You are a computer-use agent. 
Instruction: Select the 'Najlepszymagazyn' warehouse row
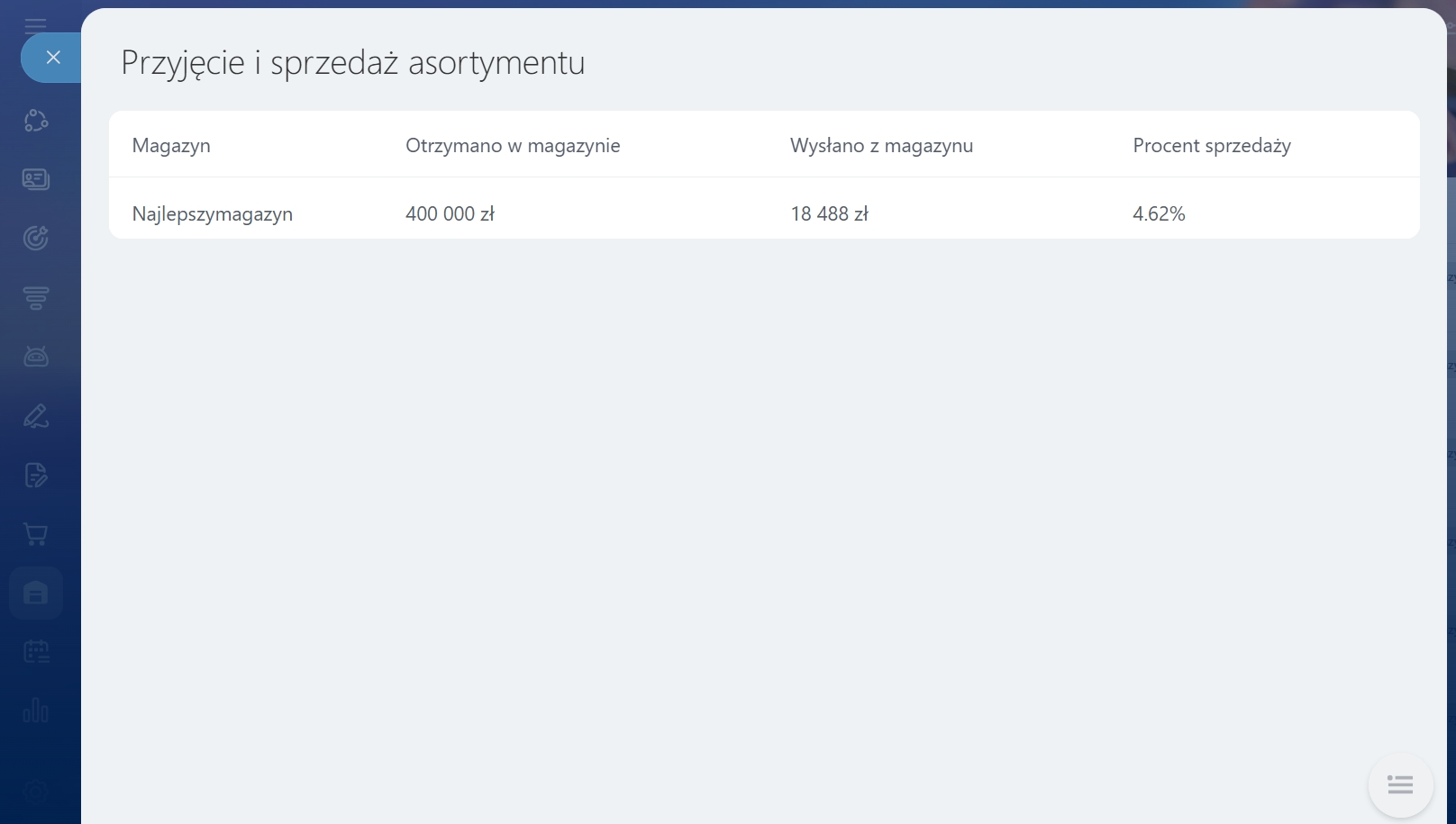[213, 214]
